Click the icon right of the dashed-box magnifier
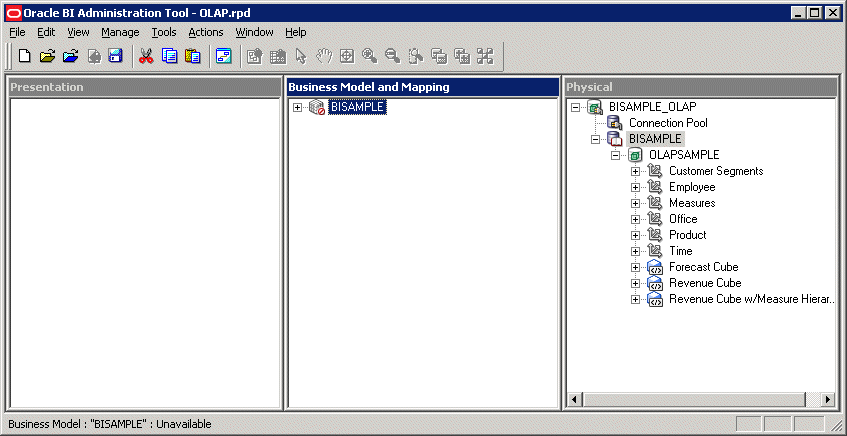Screen dimensions: 847x436 click(439, 56)
